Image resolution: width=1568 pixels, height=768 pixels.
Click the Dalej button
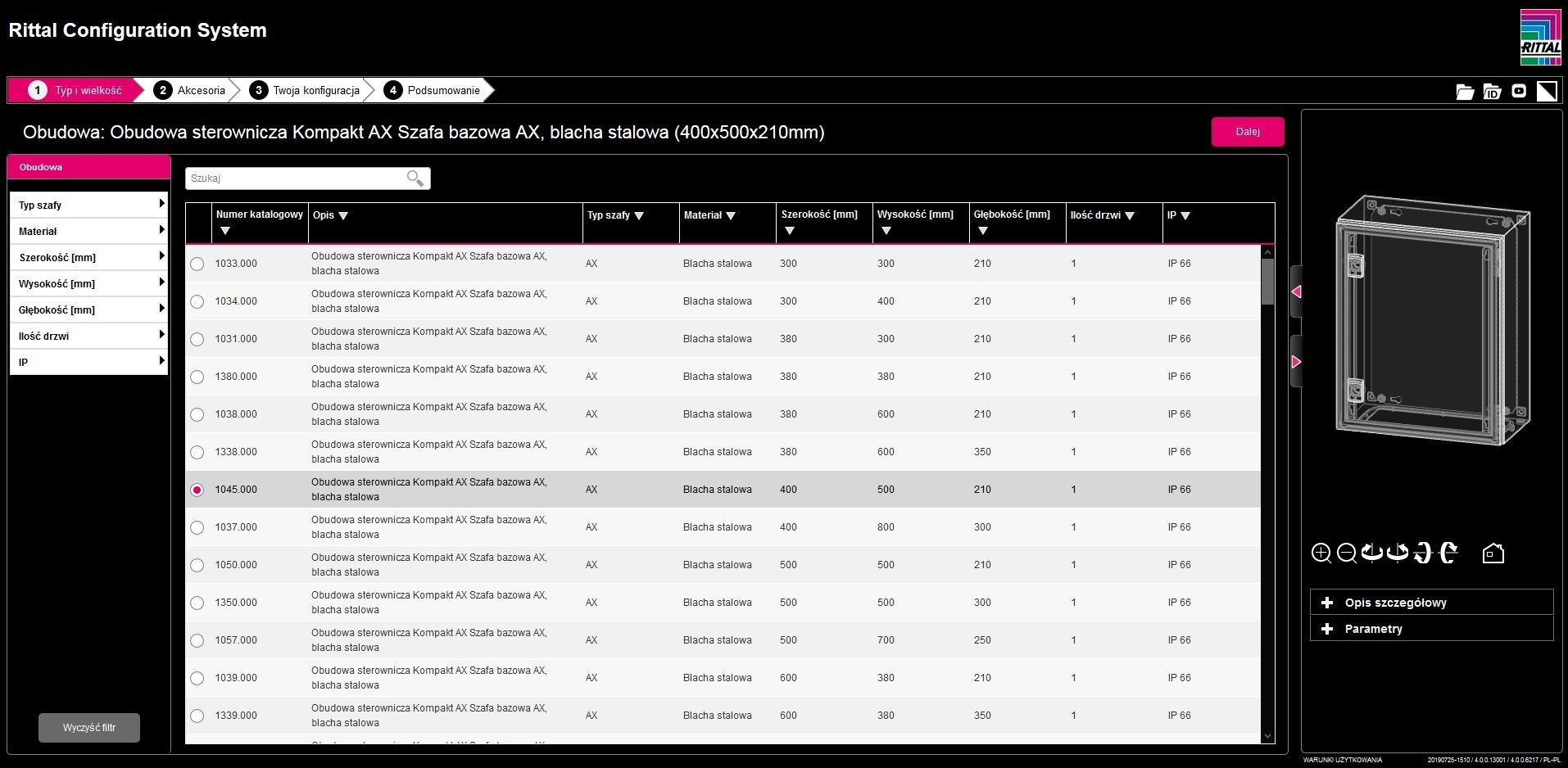pos(1248,132)
